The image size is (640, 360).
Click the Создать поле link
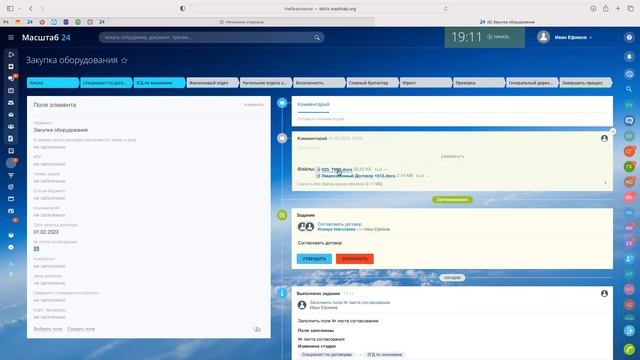81,329
